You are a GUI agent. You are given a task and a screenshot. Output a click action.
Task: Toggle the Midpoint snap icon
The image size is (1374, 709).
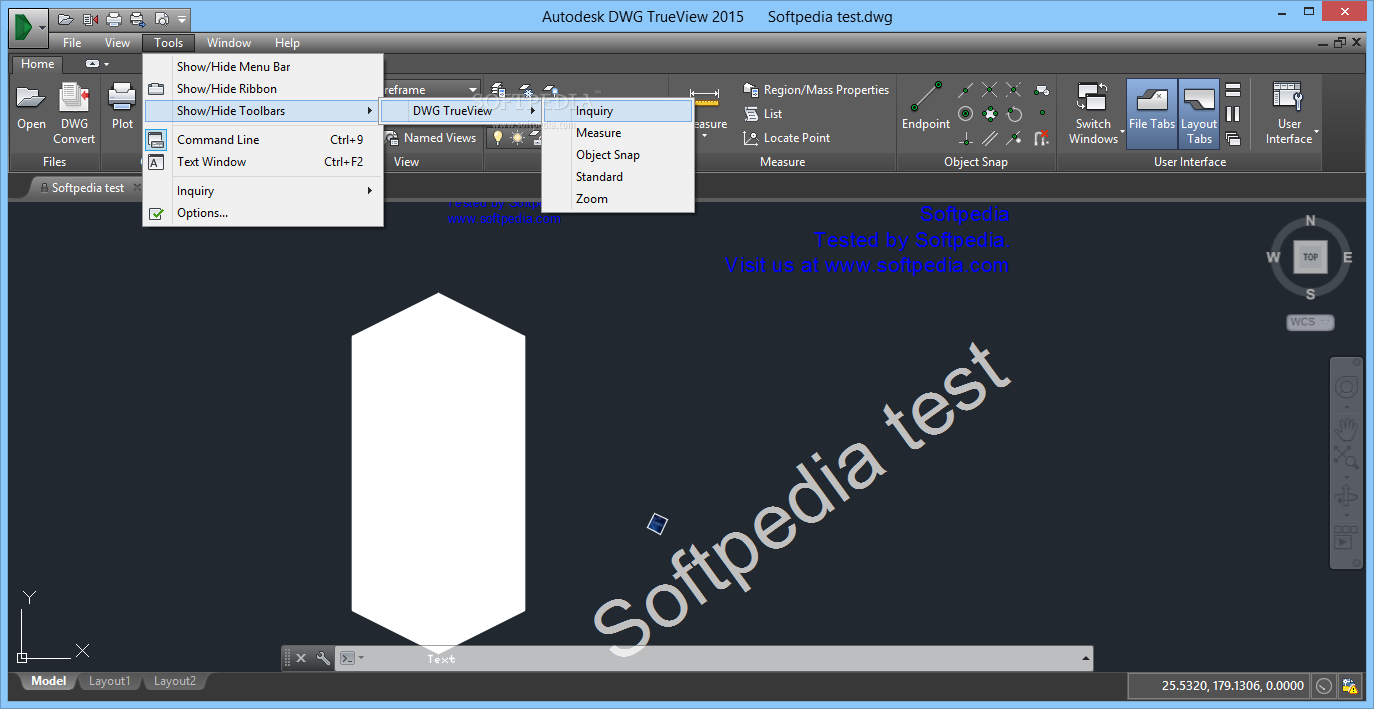[x=965, y=90]
